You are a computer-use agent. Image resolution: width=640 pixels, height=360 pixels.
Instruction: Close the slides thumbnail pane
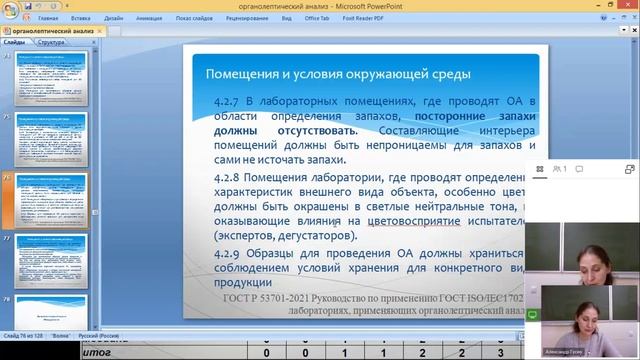pos(94,42)
